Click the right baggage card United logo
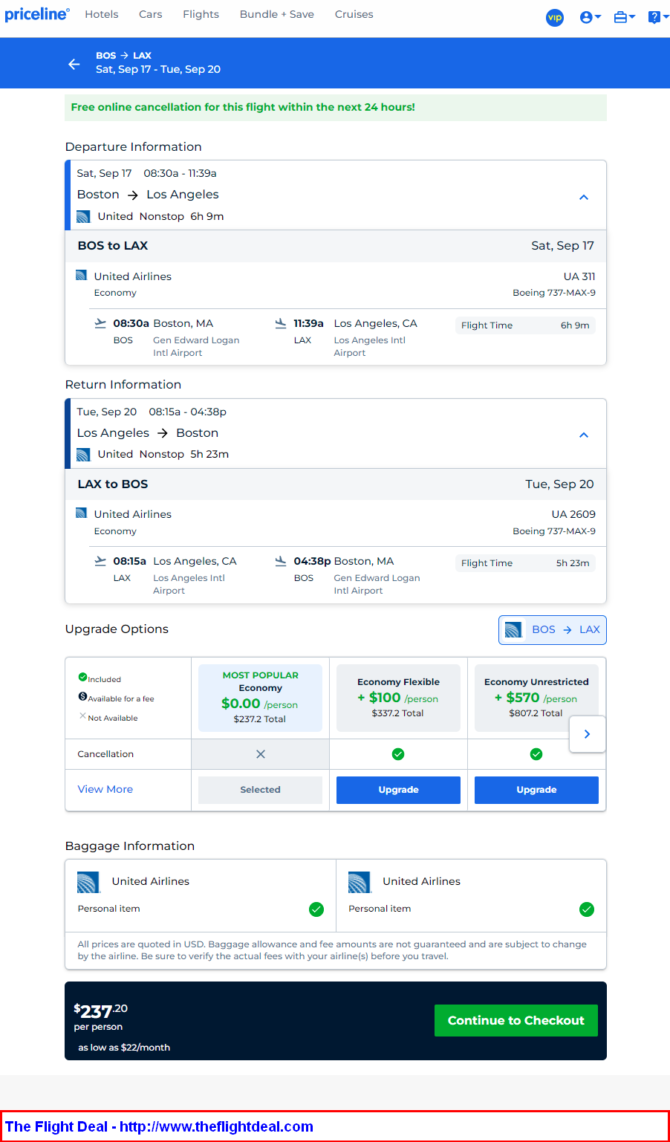Image resolution: width=670 pixels, height=1142 pixels. pos(360,882)
